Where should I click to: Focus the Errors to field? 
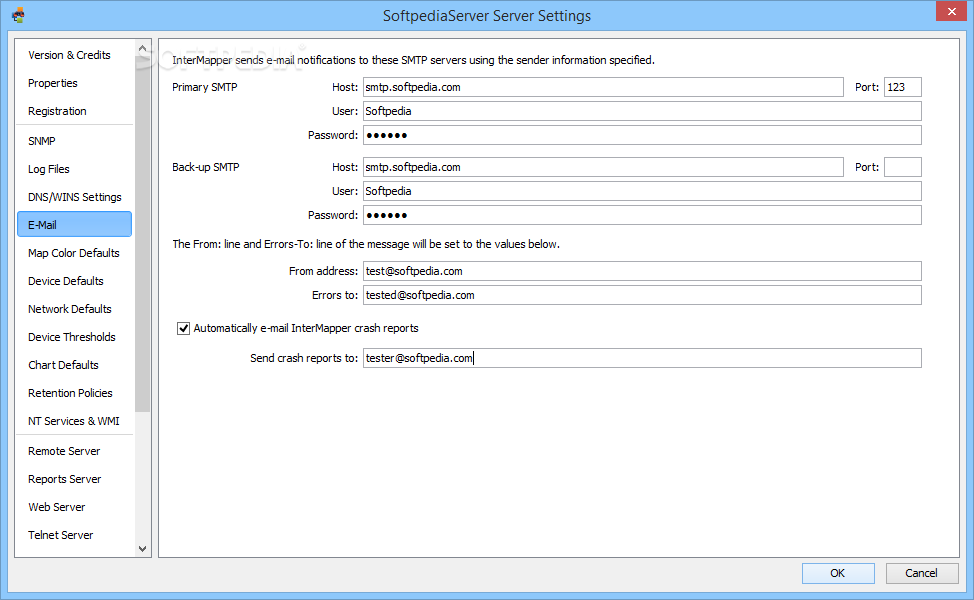642,295
